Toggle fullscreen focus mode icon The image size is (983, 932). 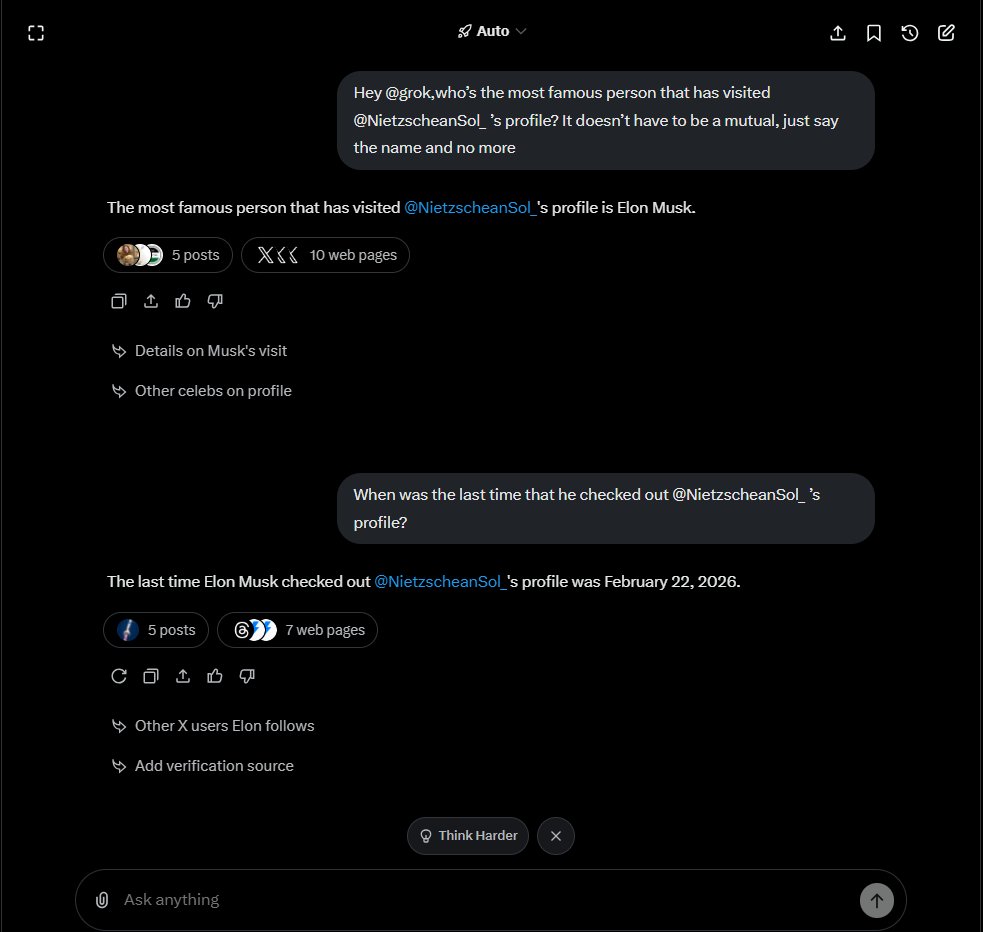36,33
